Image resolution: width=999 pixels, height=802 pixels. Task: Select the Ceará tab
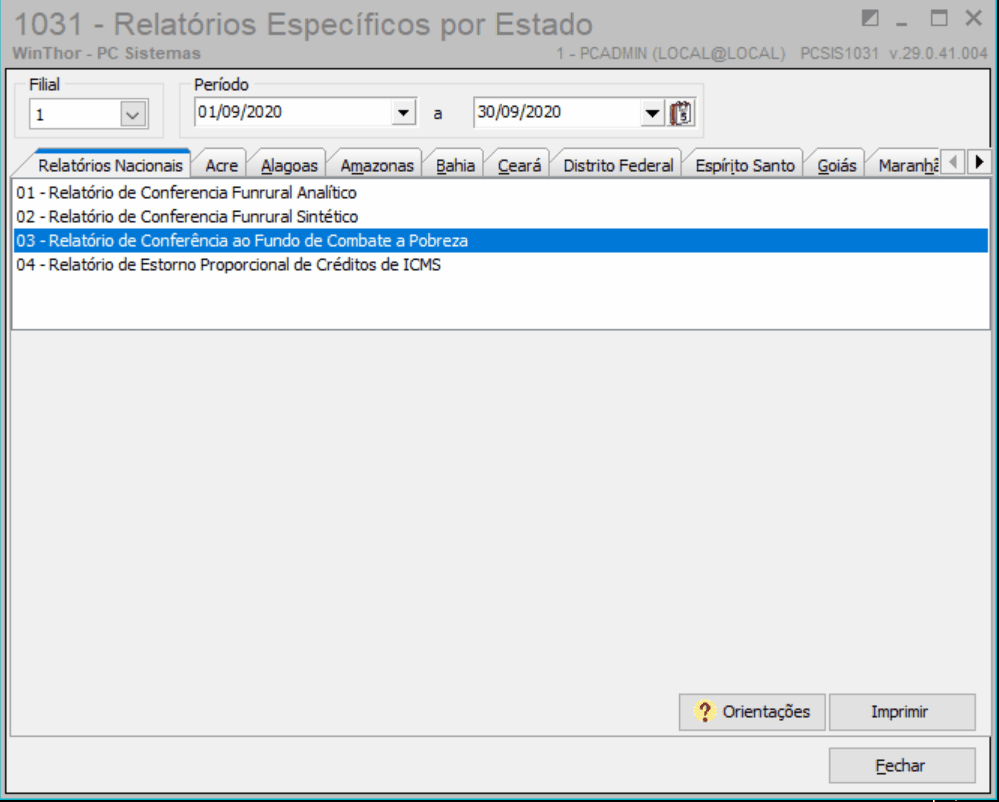pos(519,166)
